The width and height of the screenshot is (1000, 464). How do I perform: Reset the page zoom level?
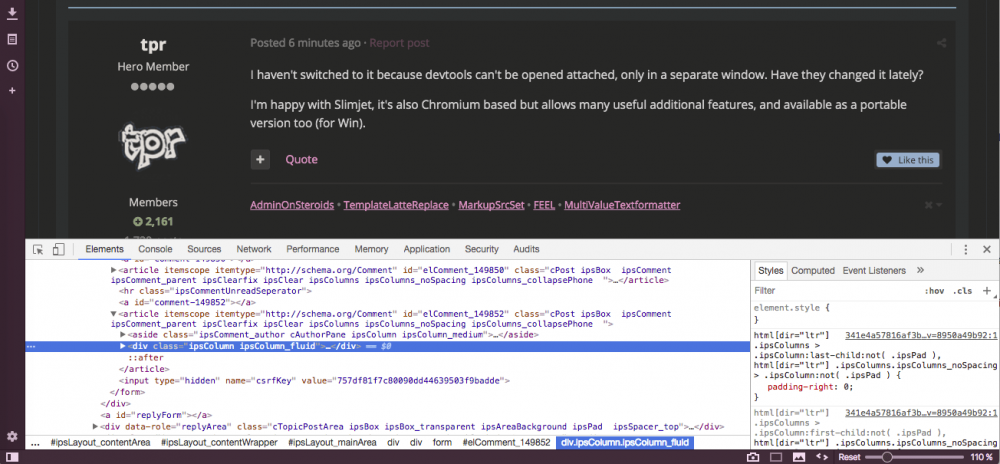tap(849, 457)
